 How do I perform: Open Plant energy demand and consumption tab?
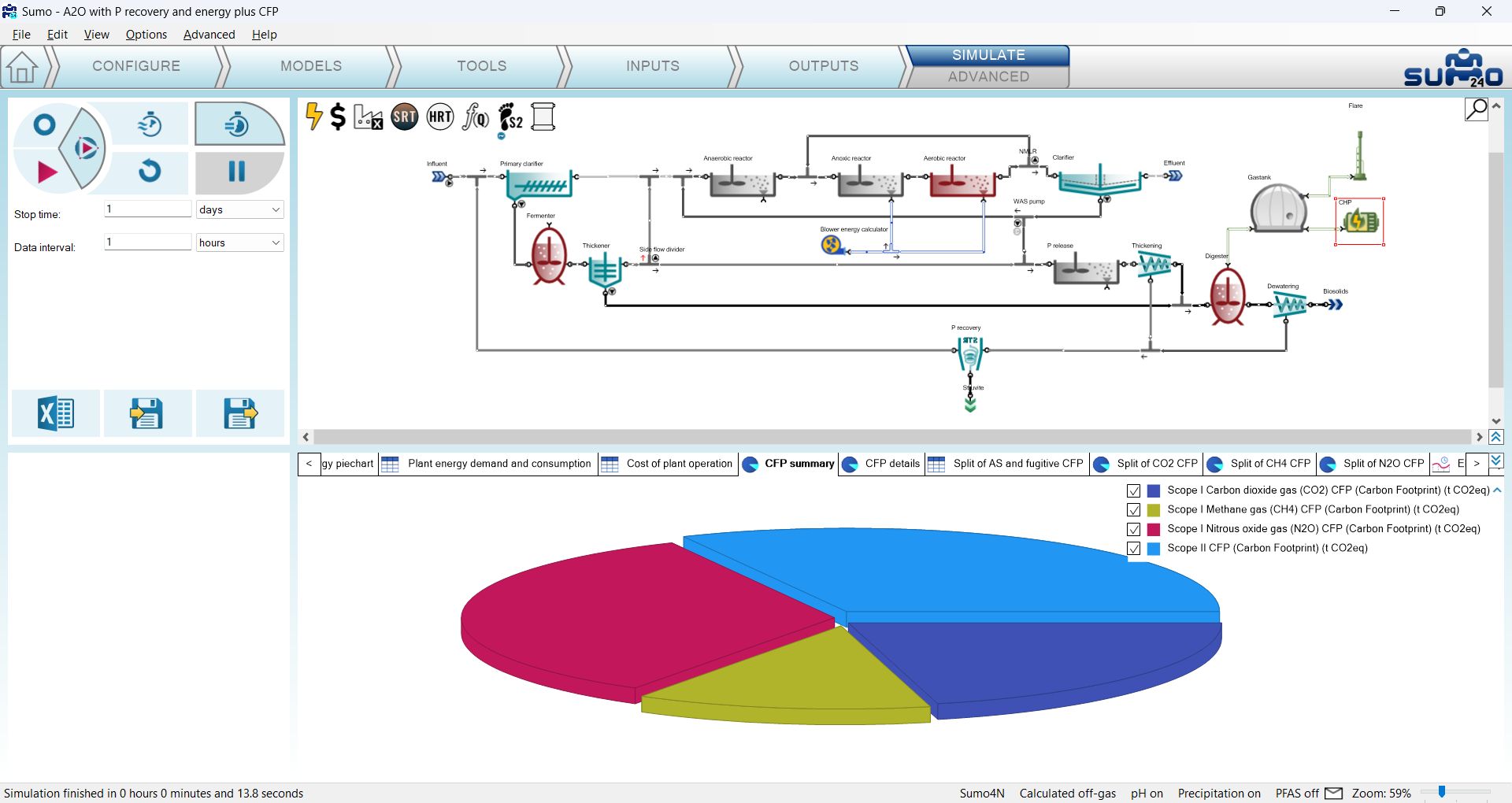pyautogui.click(x=487, y=464)
